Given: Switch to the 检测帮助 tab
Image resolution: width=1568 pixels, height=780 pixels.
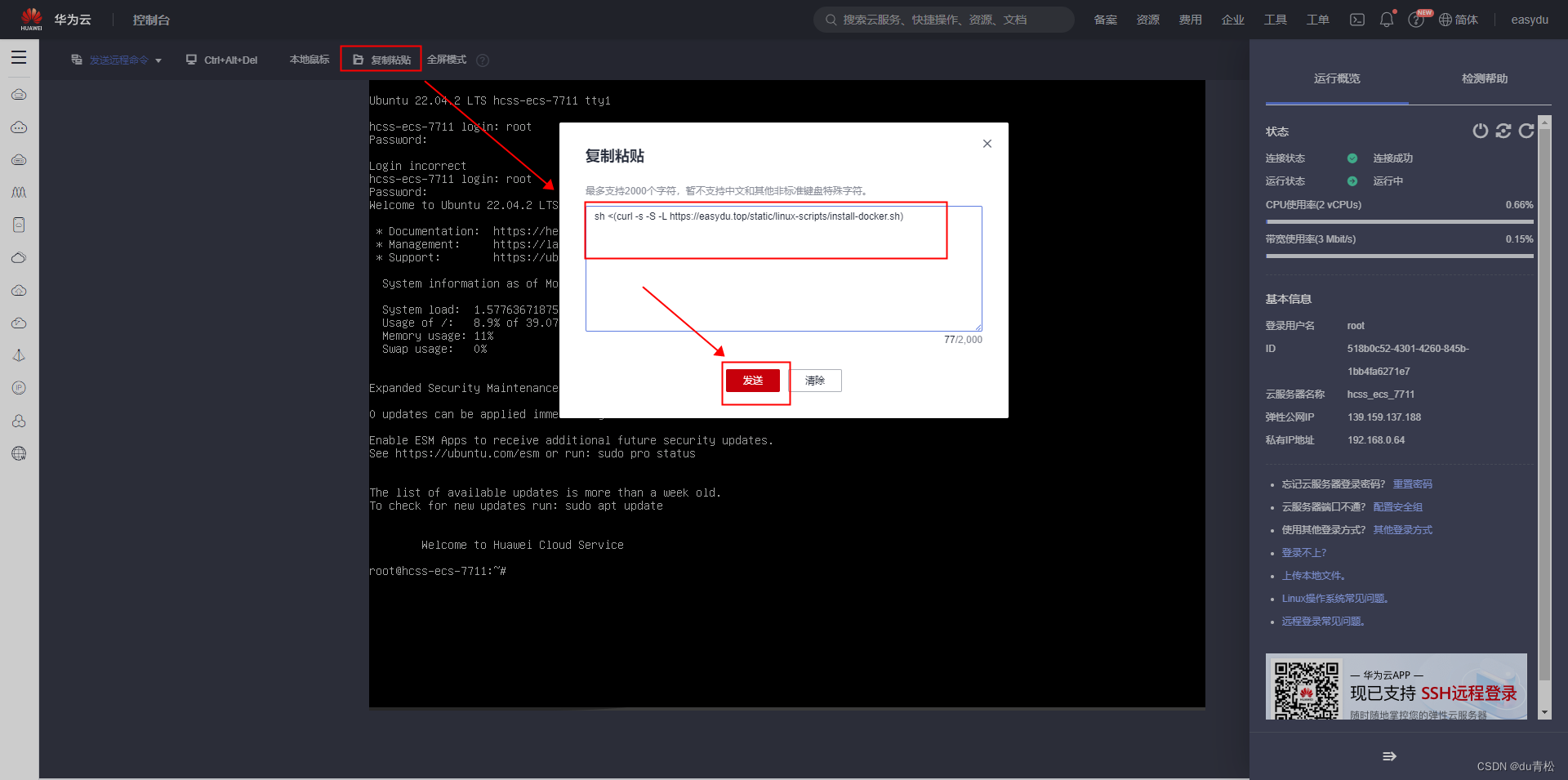Looking at the screenshot, I should pos(1485,78).
